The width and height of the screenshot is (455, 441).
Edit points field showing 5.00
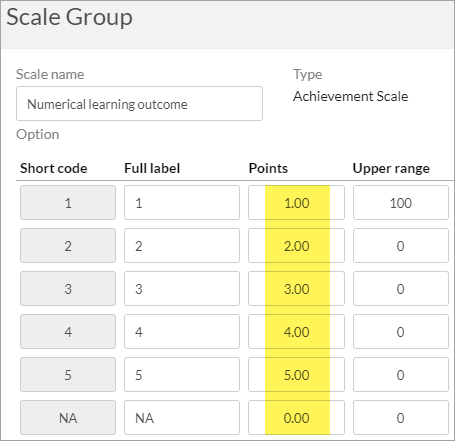296,375
